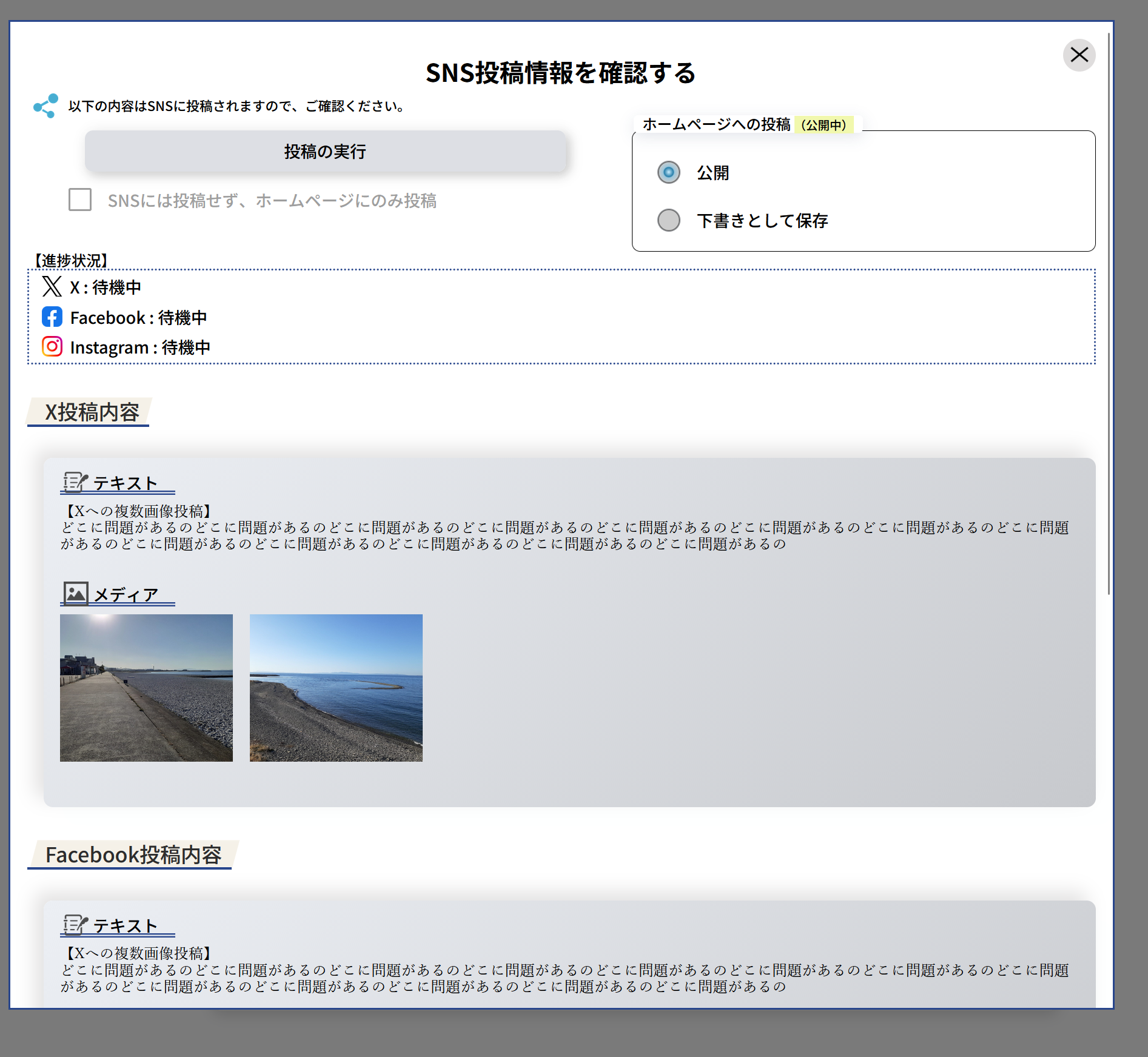Image resolution: width=1148 pixels, height=1057 pixels.
Task: Open the テキスト section in X投稿内容
Action: (x=124, y=483)
